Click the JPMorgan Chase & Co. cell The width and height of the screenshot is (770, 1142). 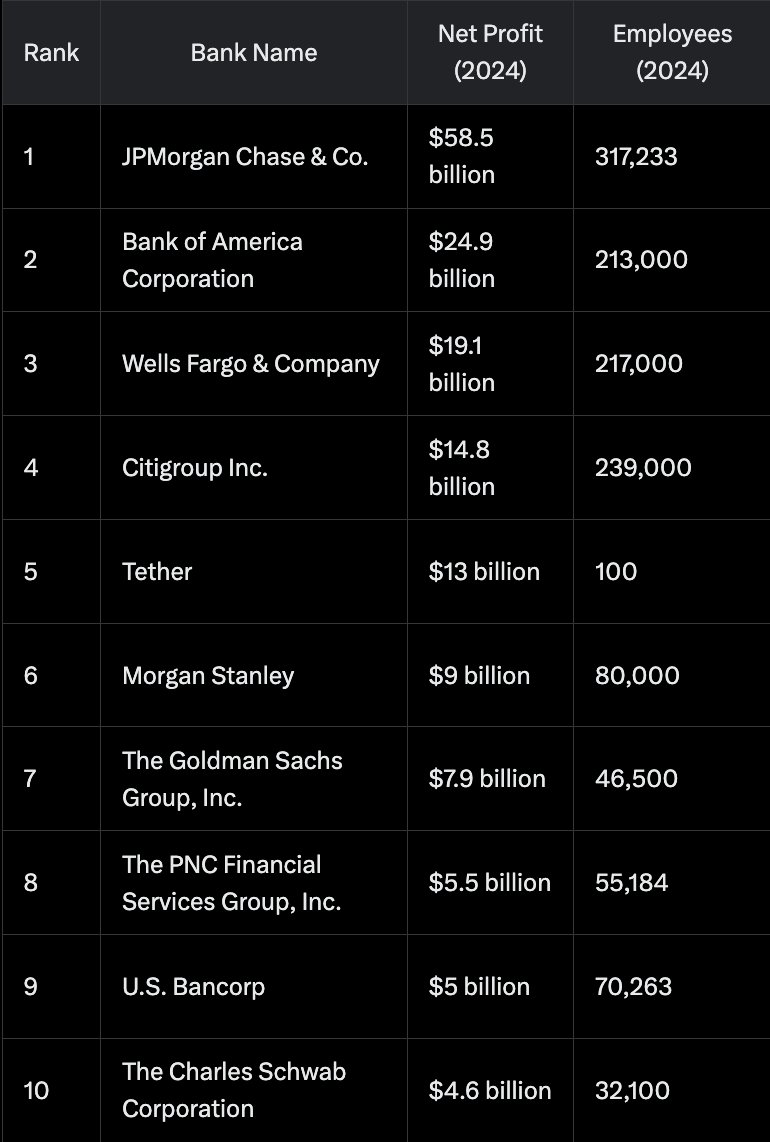[254, 157]
